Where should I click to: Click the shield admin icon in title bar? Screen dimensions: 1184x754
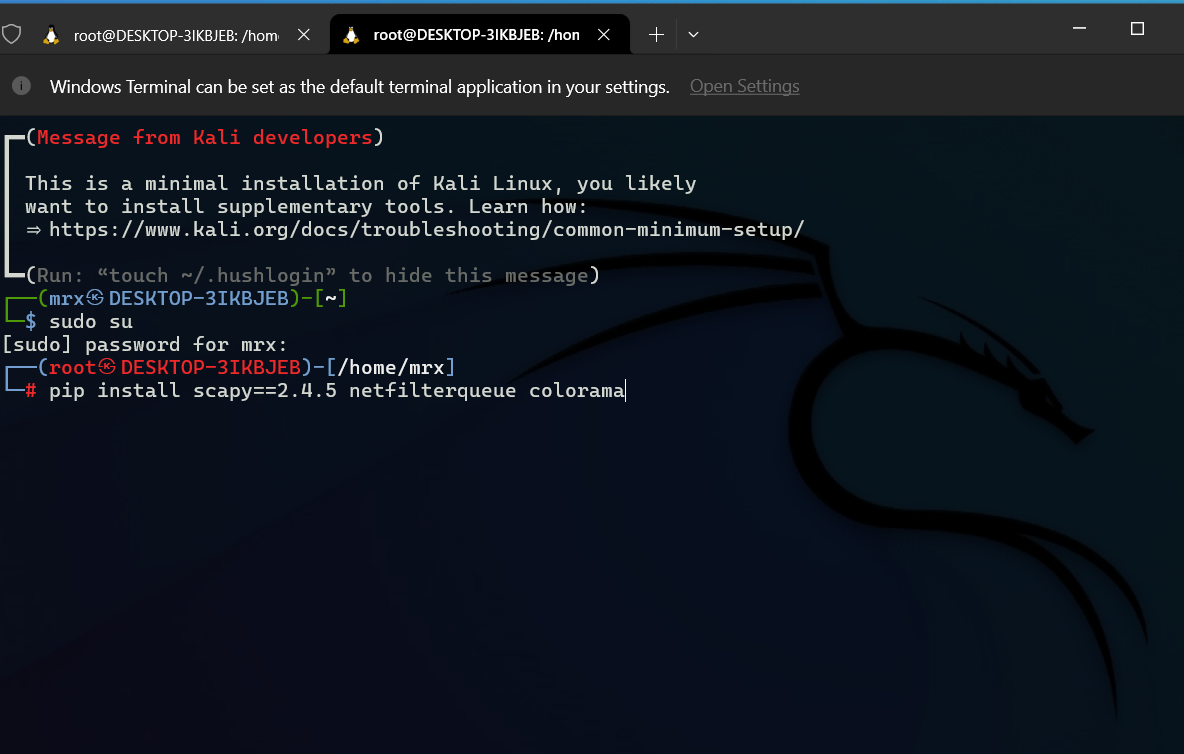pos(12,34)
